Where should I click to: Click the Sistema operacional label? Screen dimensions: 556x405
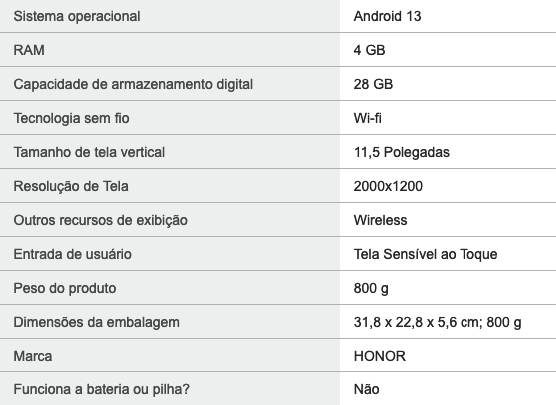(x=77, y=17)
